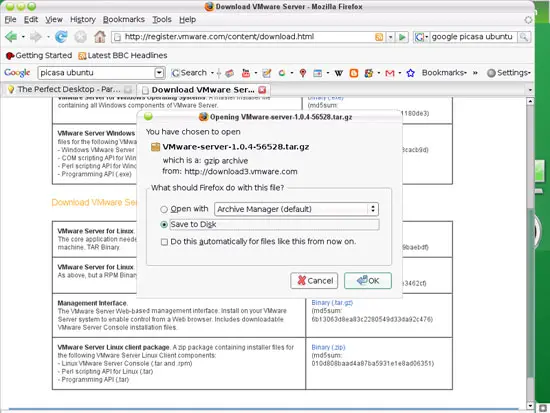Open the Help menu
550x413 pixels.
pyautogui.click(x=187, y=20)
